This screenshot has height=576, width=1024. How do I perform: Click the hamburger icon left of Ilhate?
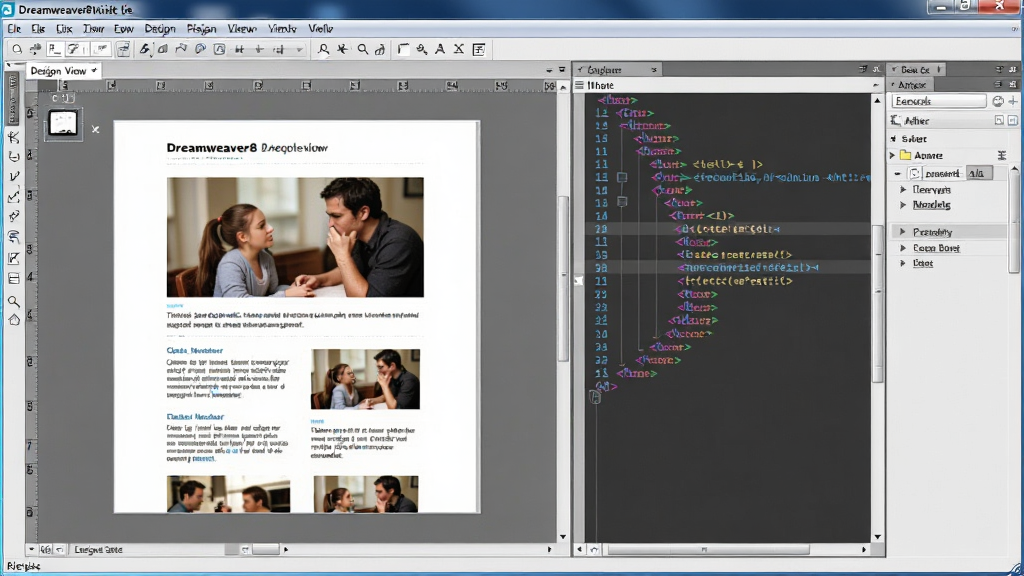[579, 85]
